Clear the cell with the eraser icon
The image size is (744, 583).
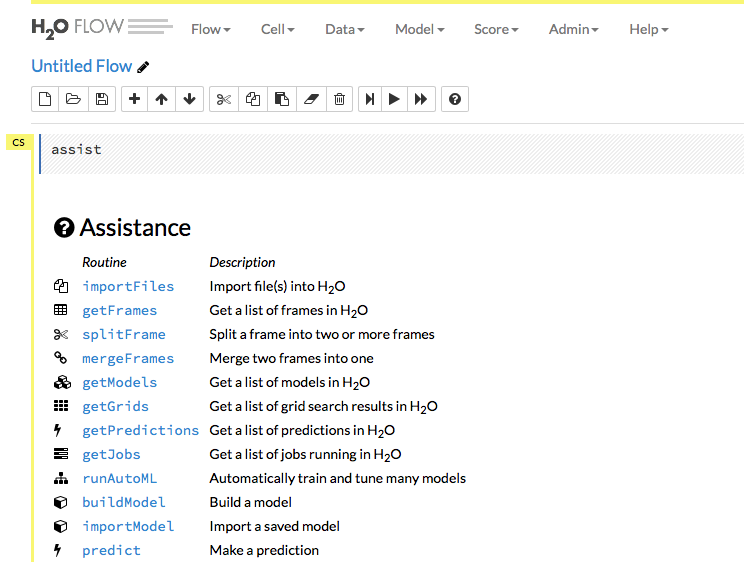click(x=311, y=99)
